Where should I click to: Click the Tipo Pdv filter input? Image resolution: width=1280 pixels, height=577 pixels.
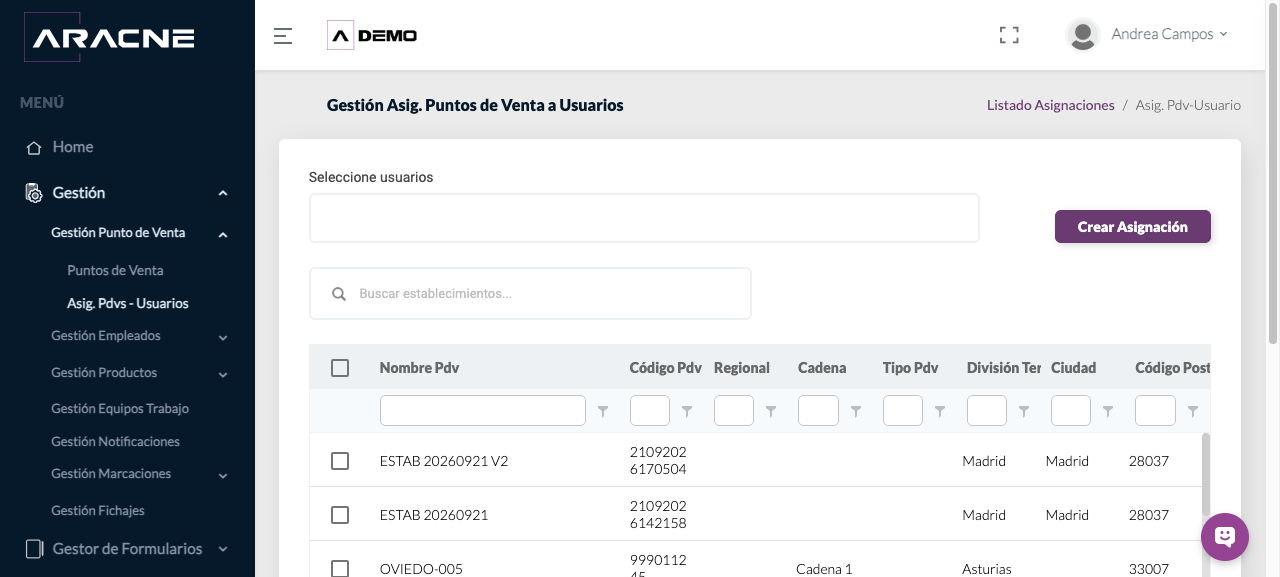click(903, 411)
